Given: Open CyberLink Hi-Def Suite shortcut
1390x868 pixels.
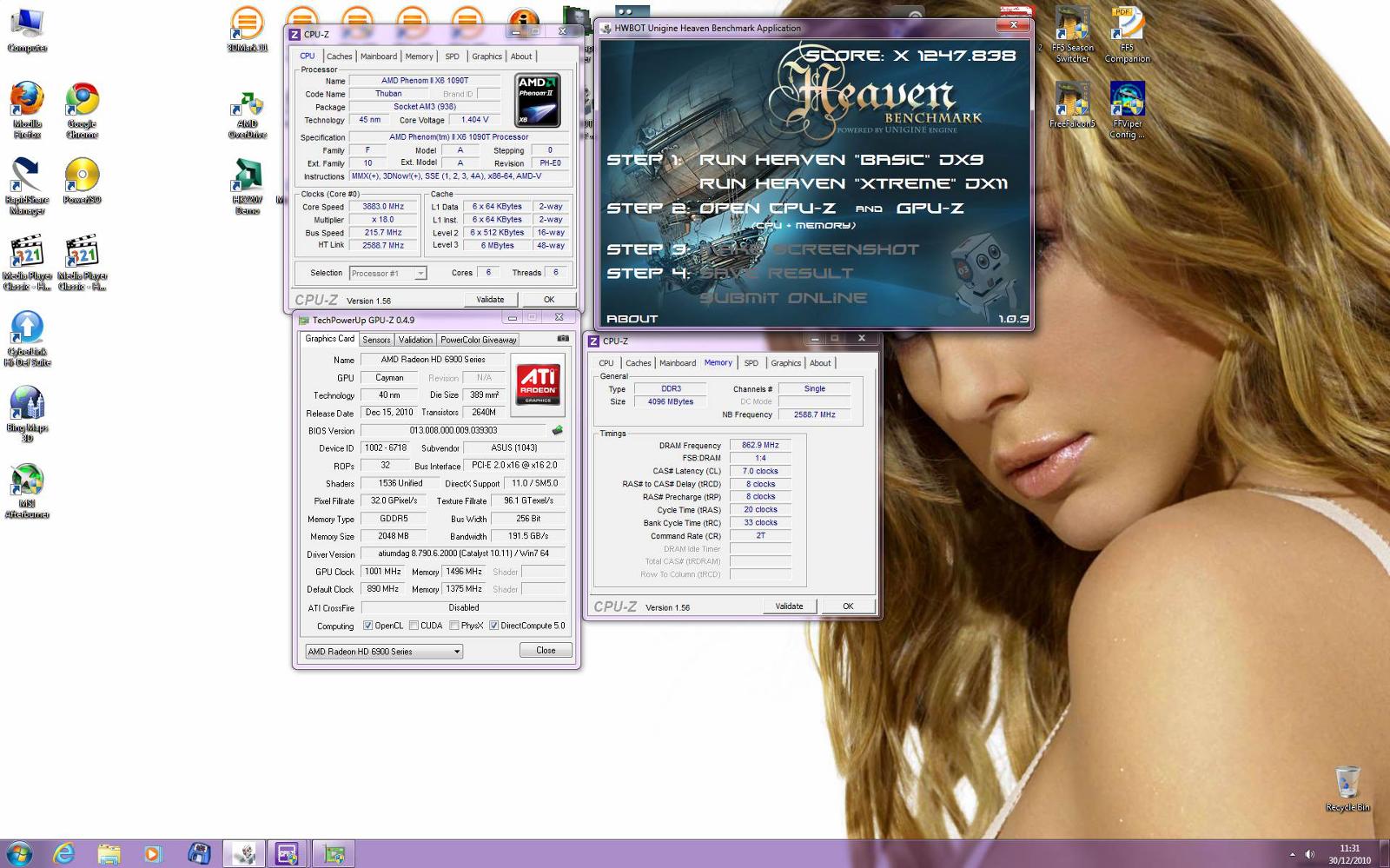Looking at the screenshot, I should (27, 338).
